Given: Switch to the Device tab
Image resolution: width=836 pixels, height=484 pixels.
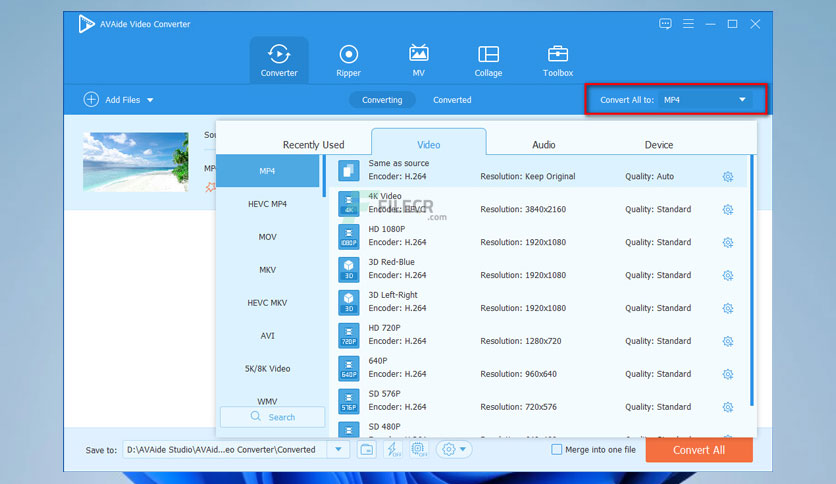Looking at the screenshot, I should pos(658,144).
